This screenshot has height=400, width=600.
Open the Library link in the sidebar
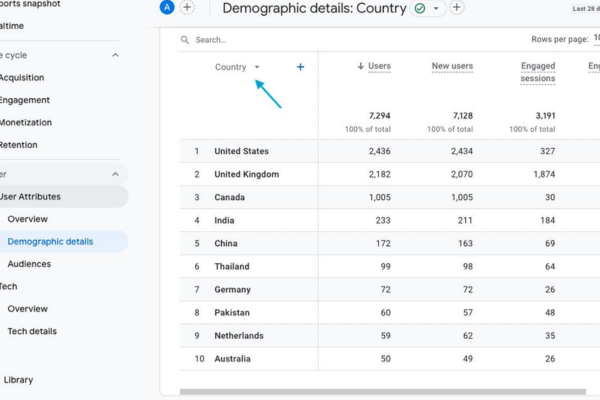coord(18,380)
